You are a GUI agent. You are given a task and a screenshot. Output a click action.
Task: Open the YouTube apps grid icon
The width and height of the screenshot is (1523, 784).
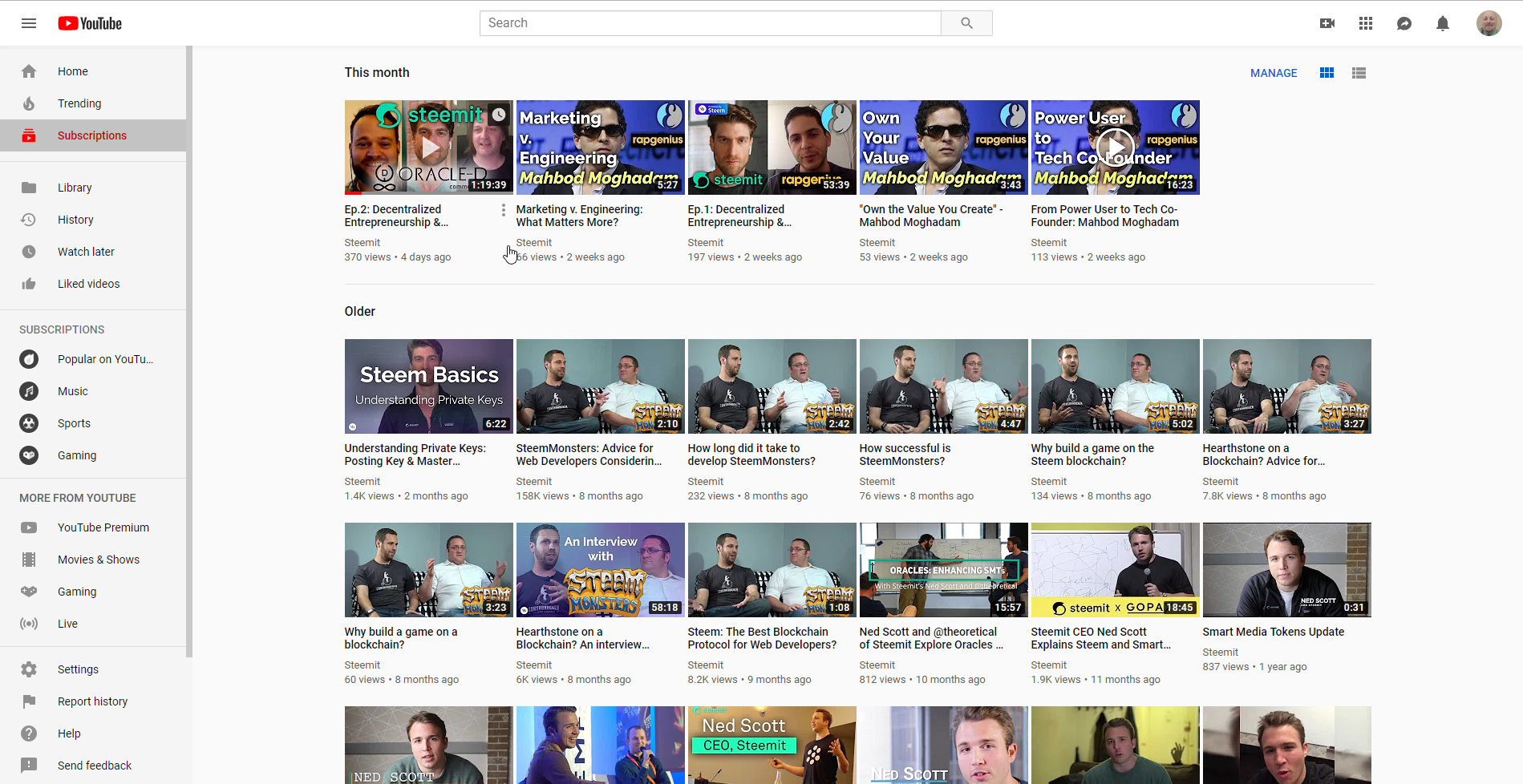(x=1366, y=23)
